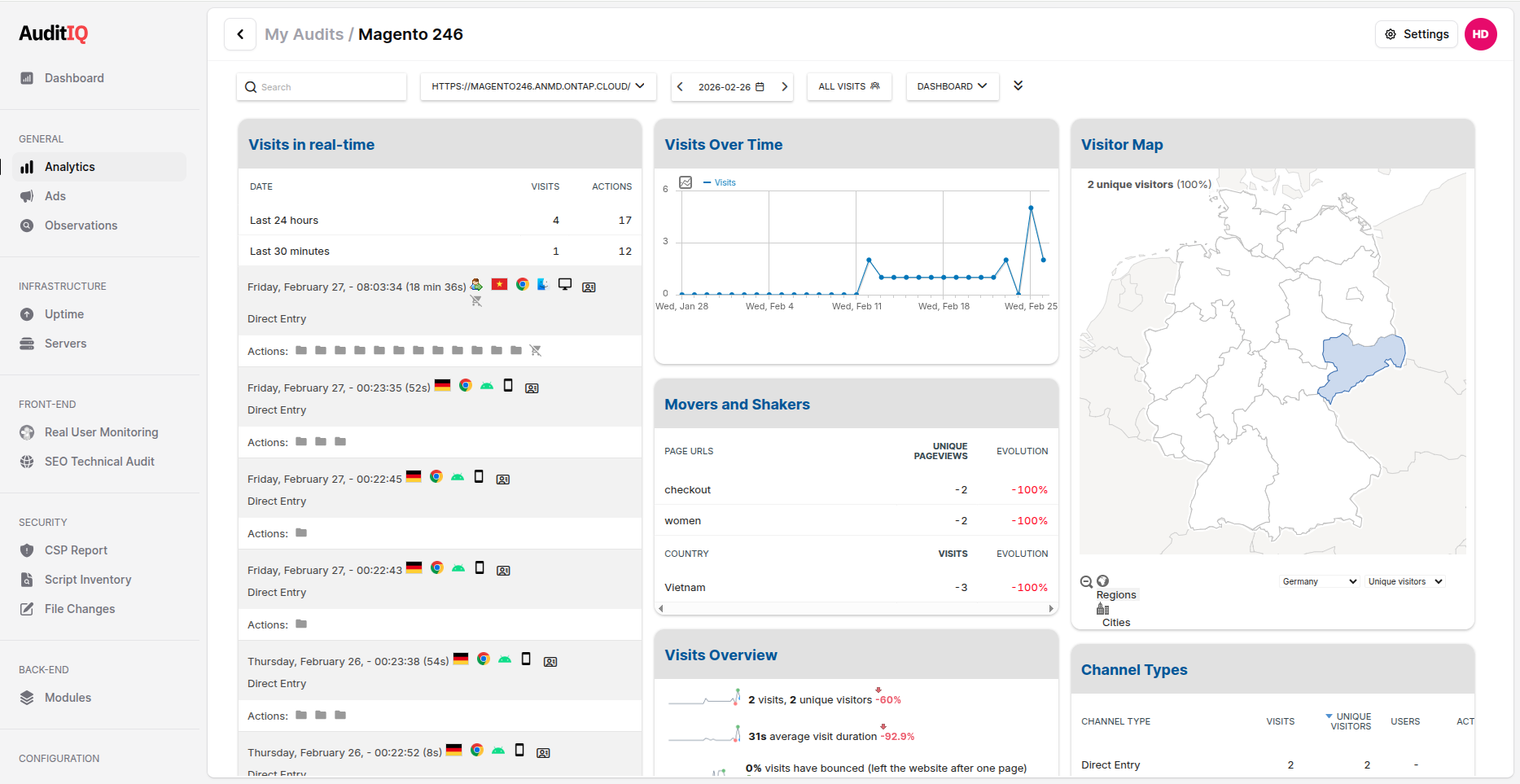The image size is (1520, 784).
Task: Click the first action folder of the 08:03:34 visit
Action: coord(301,350)
